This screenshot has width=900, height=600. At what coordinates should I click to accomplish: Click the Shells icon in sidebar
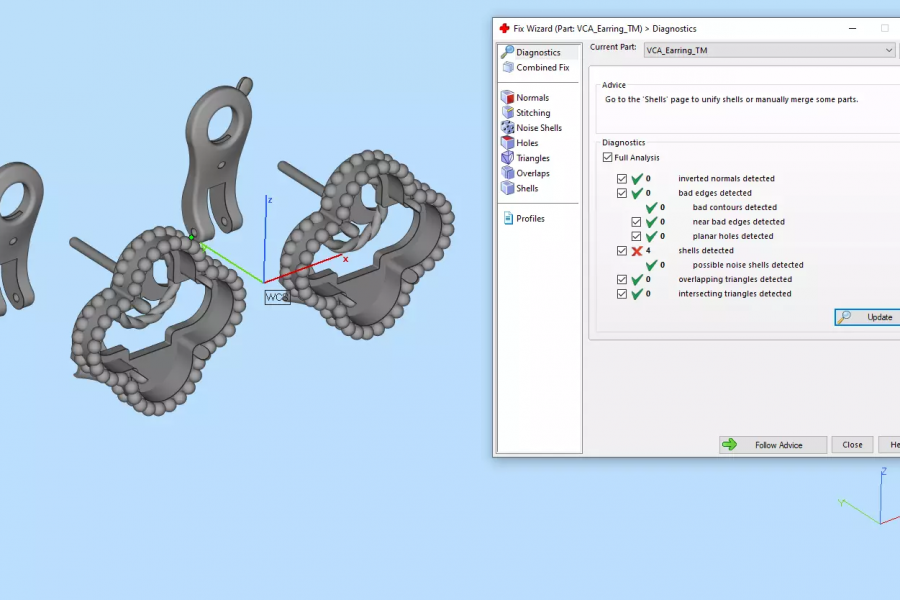click(507, 188)
